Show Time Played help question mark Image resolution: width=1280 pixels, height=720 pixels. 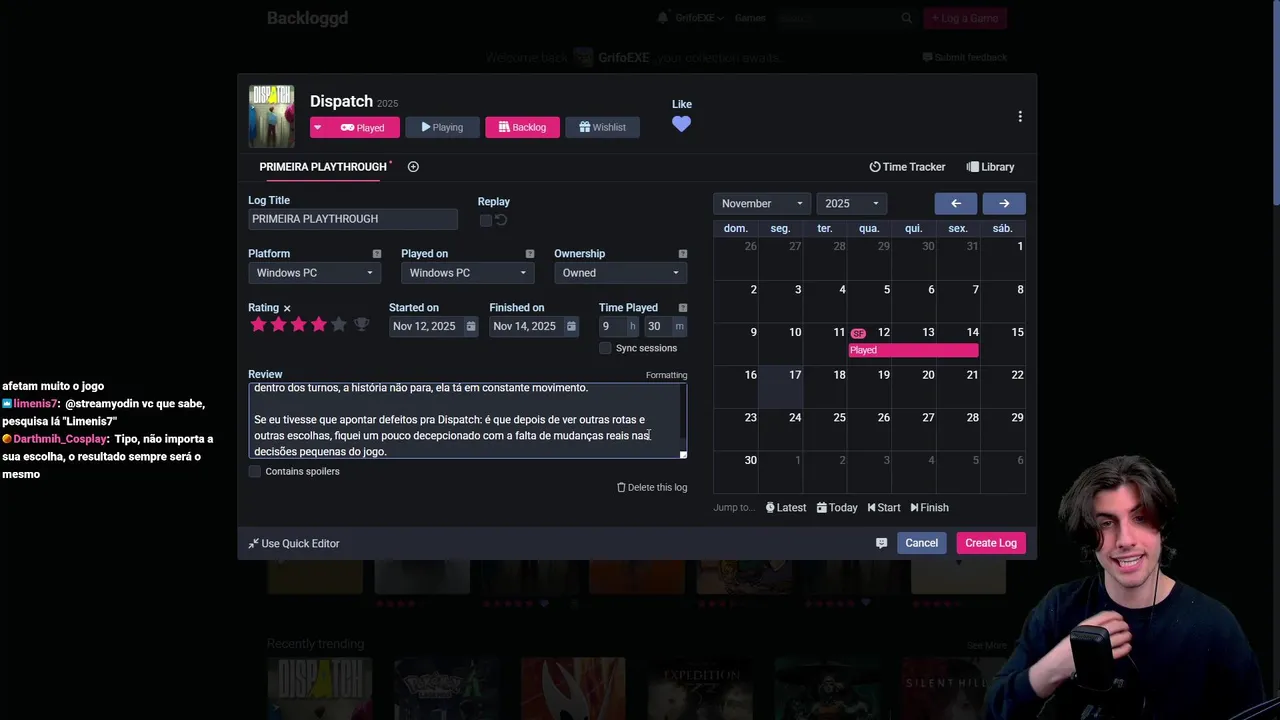click(x=683, y=308)
